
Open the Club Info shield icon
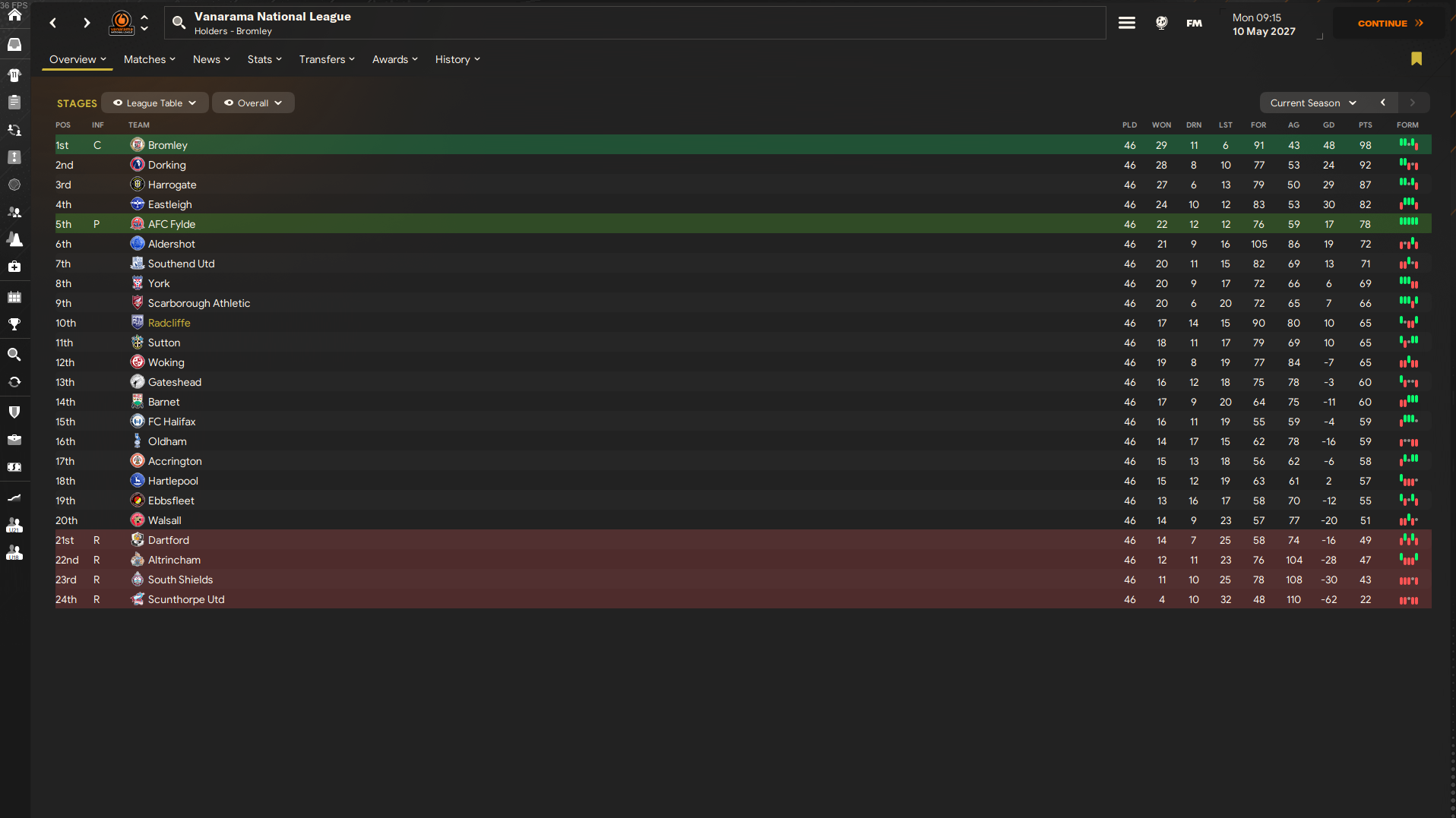coord(14,412)
